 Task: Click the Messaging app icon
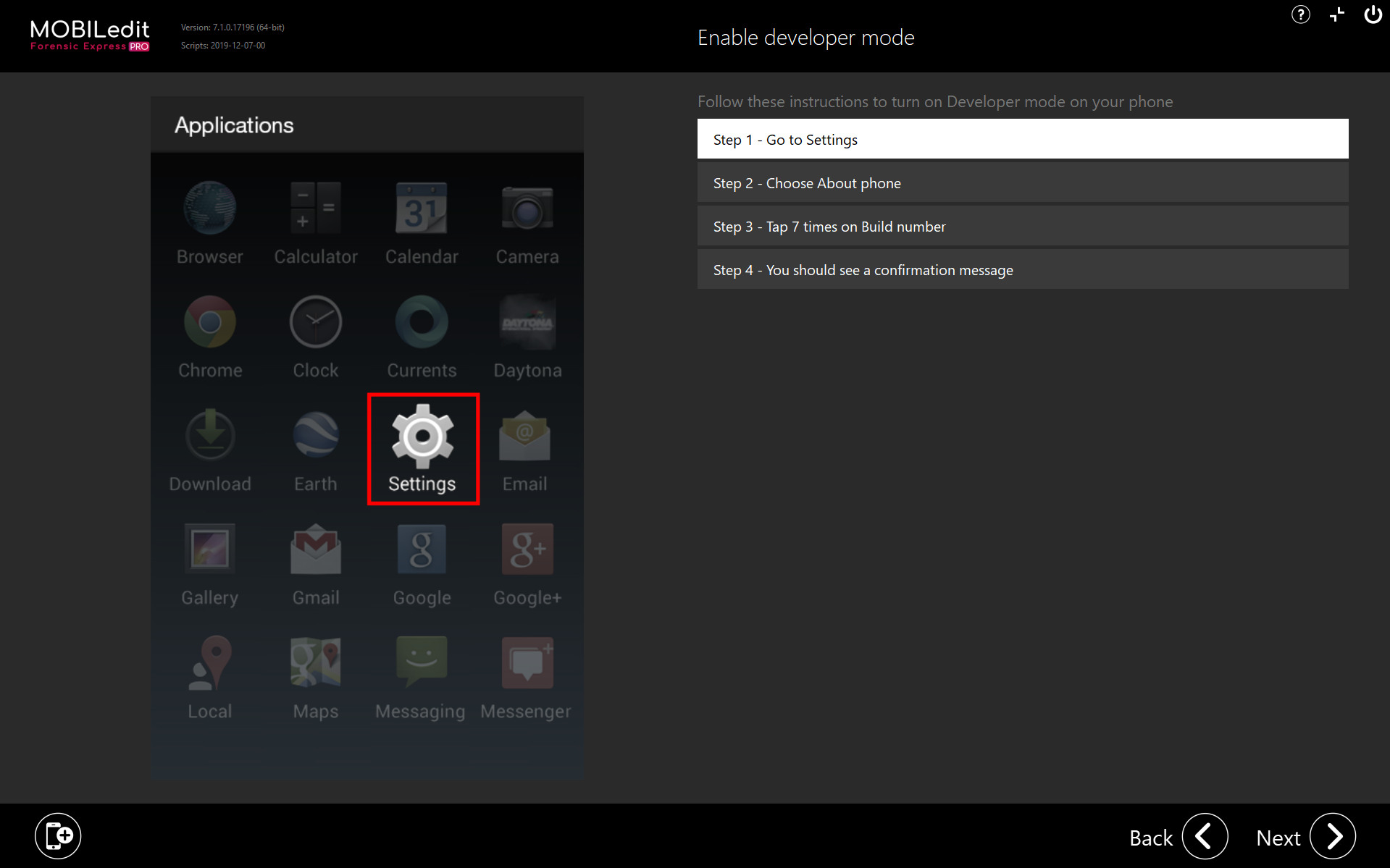click(x=422, y=662)
